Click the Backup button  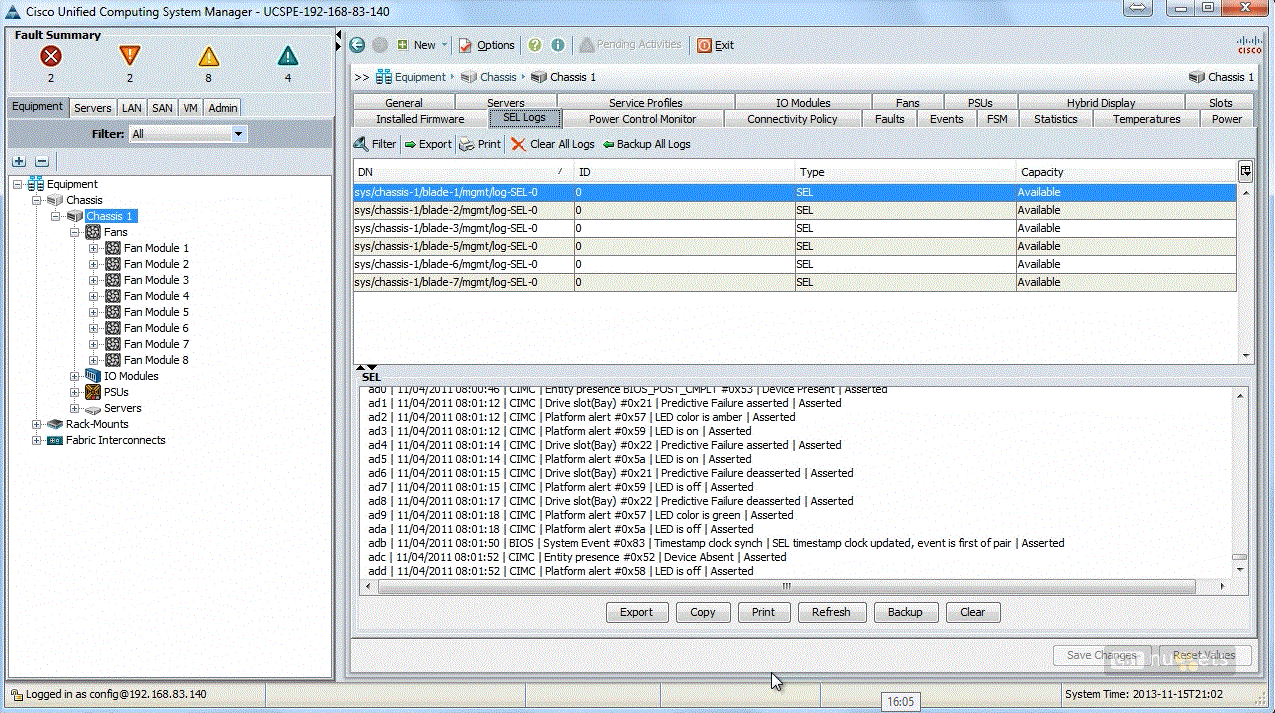pos(905,612)
